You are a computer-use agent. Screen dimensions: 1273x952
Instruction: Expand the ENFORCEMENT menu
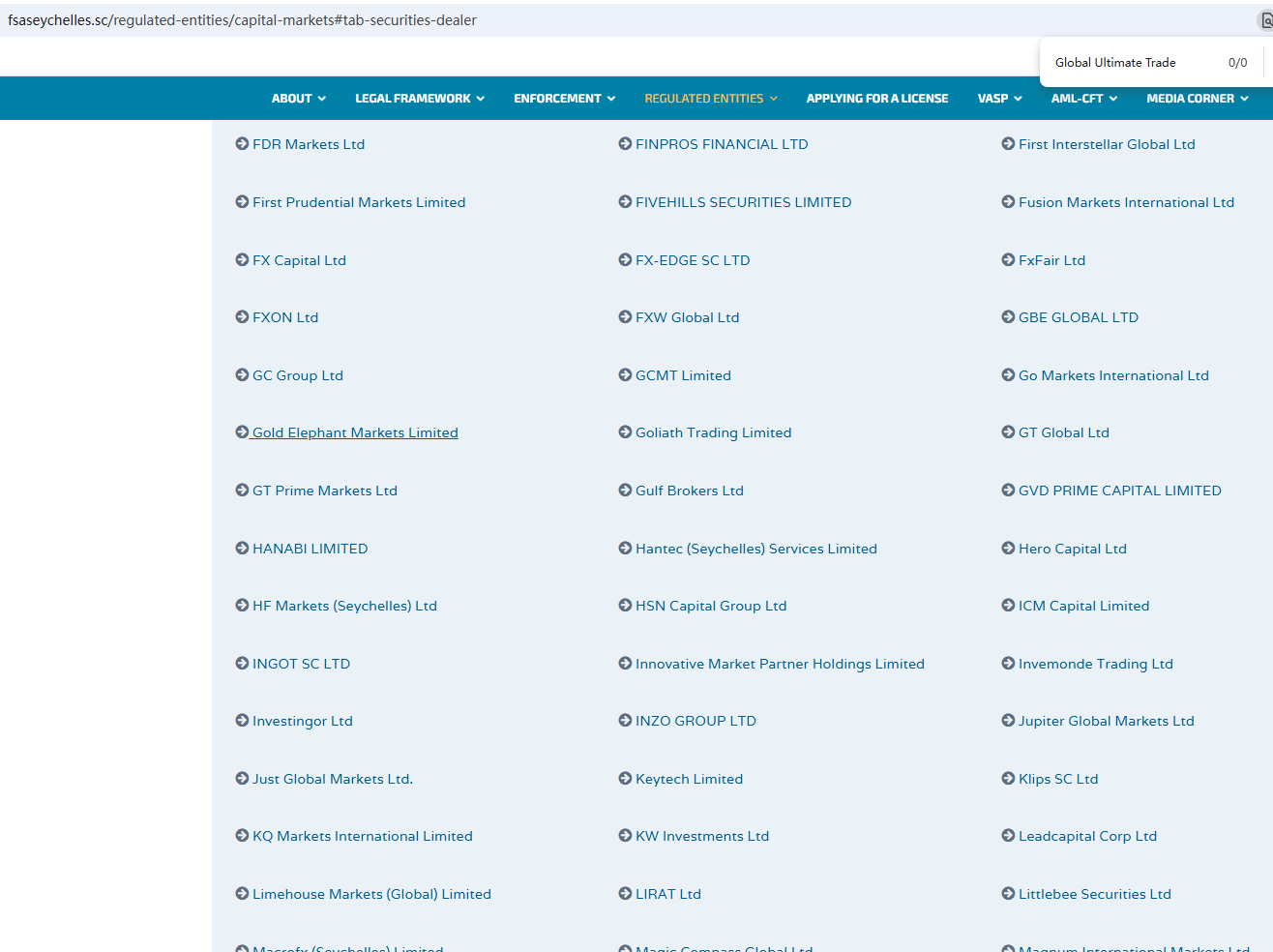point(565,99)
